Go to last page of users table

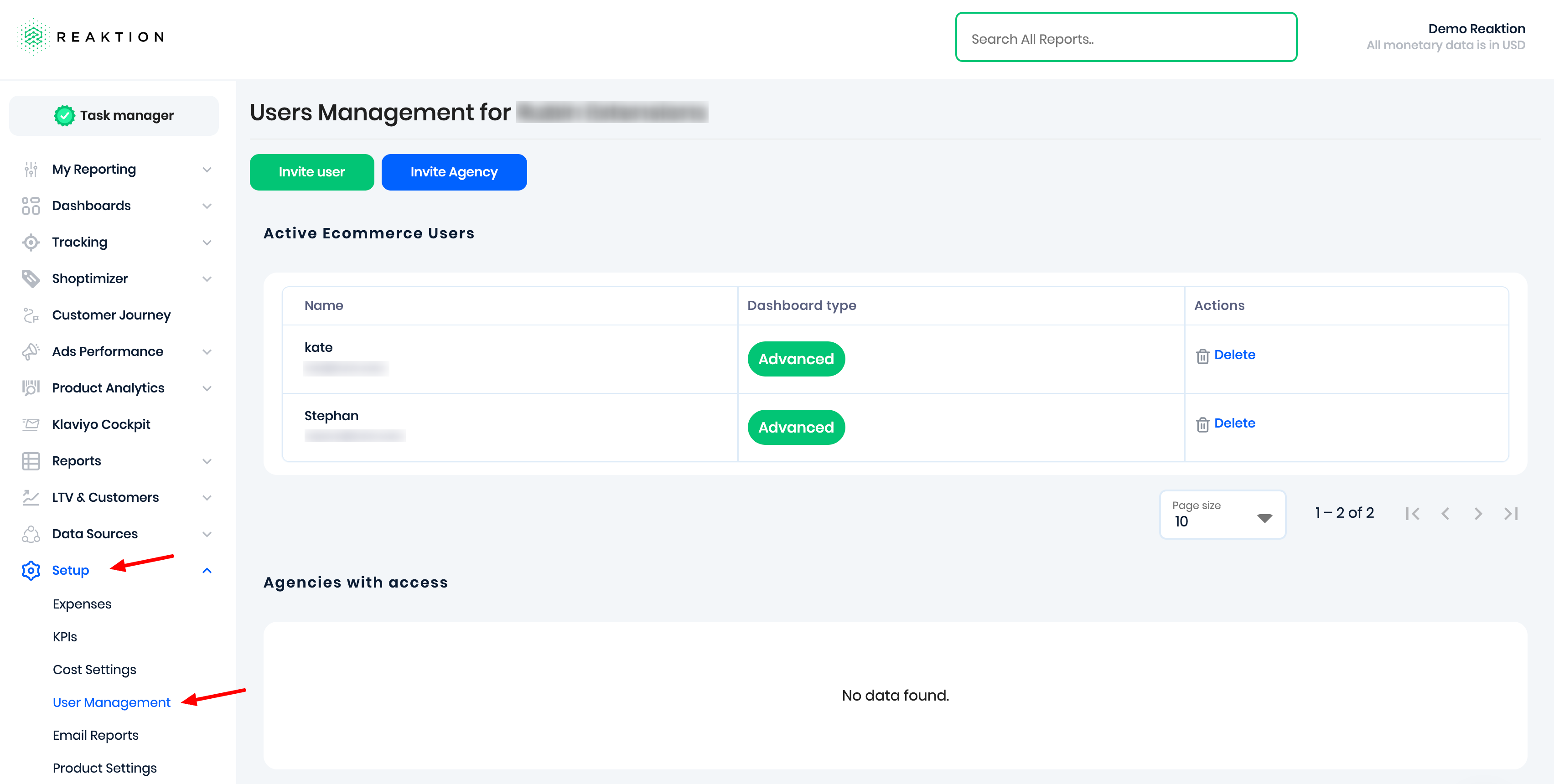point(1511,513)
